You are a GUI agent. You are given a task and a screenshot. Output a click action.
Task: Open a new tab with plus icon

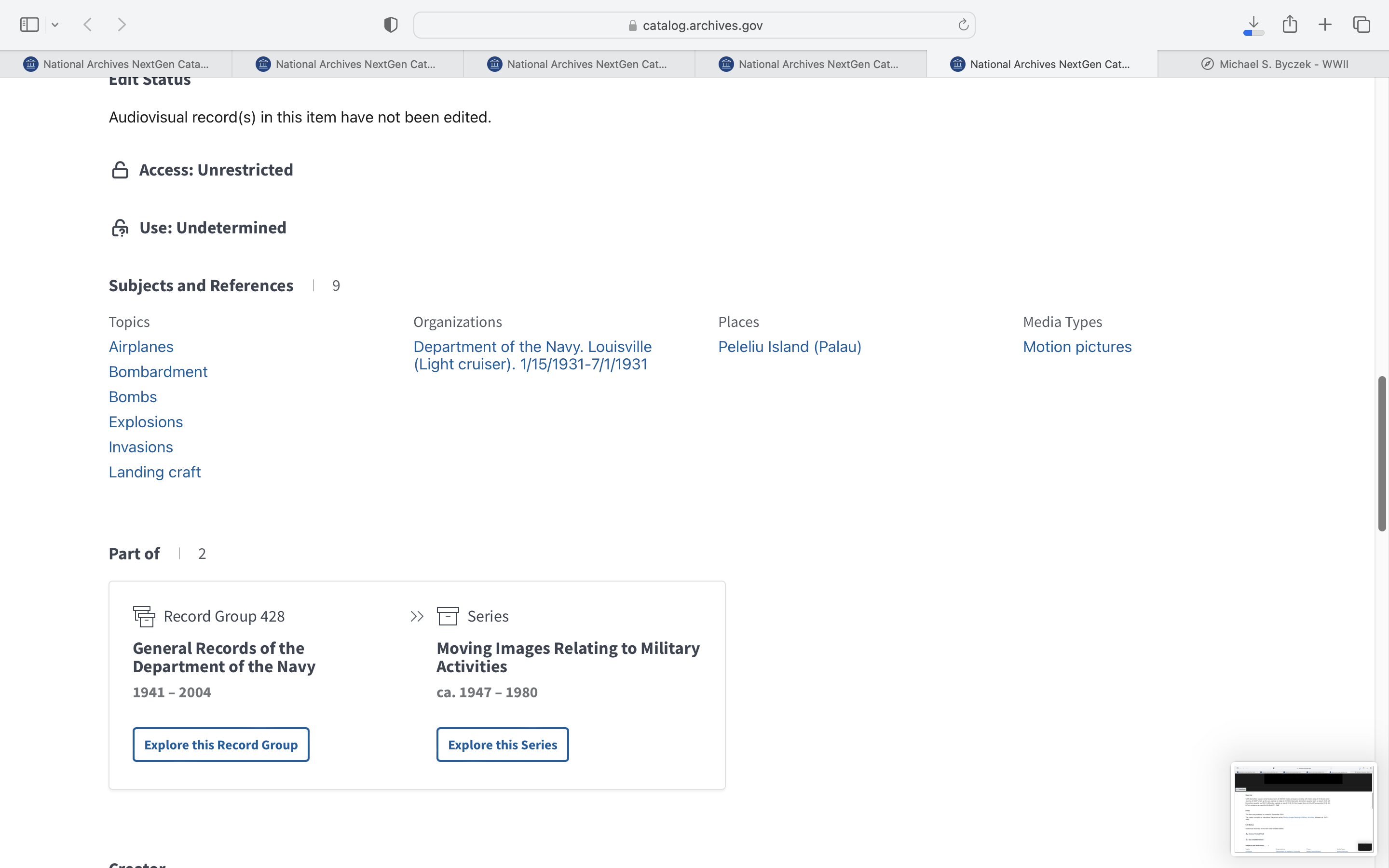pyautogui.click(x=1325, y=25)
